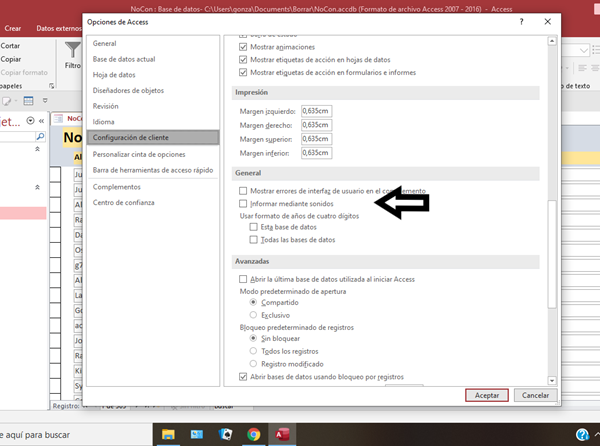Collapse the first navigation group chevron
The width and height of the screenshot is (600, 446).
coord(38,149)
